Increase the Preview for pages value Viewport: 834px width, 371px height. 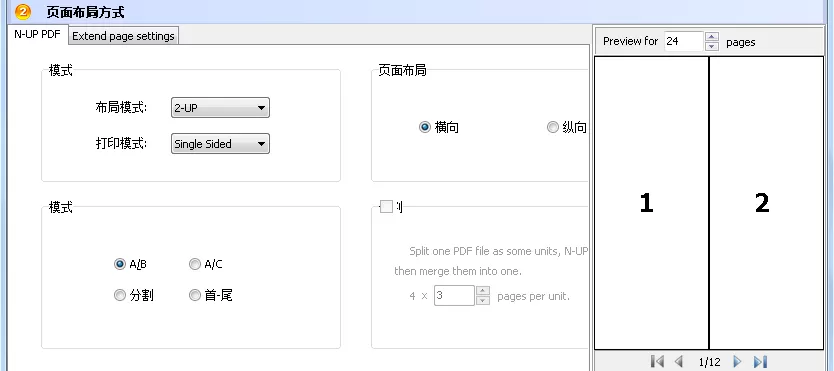(712, 37)
